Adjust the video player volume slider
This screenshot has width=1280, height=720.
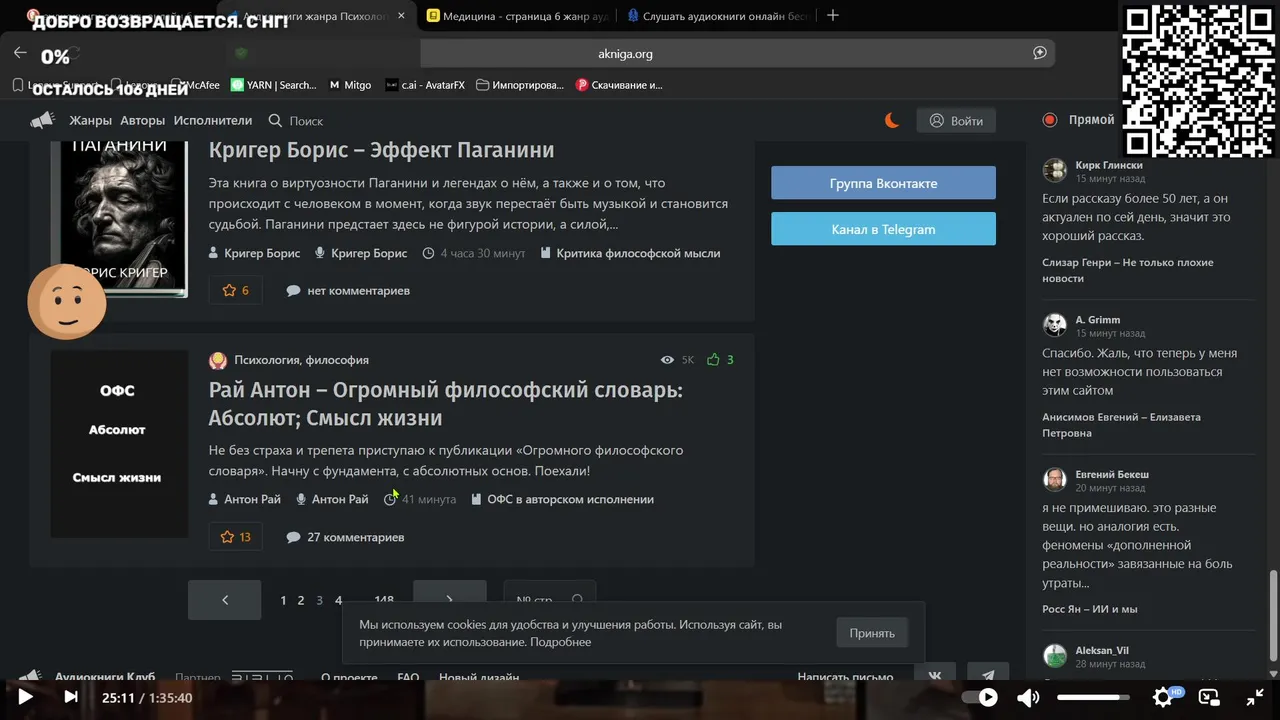click(x=1093, y=697)
